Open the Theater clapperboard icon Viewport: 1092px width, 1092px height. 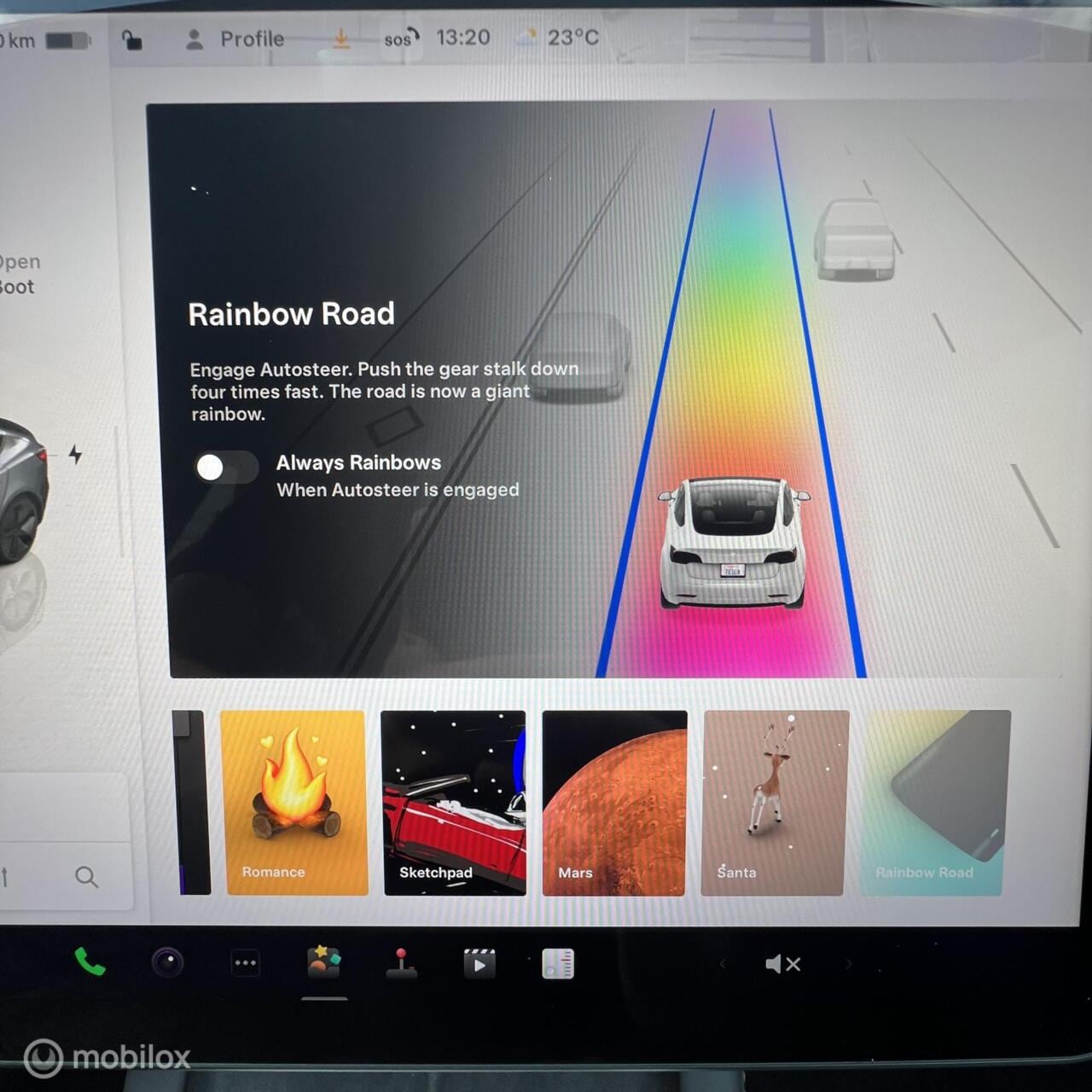point(479,964)
